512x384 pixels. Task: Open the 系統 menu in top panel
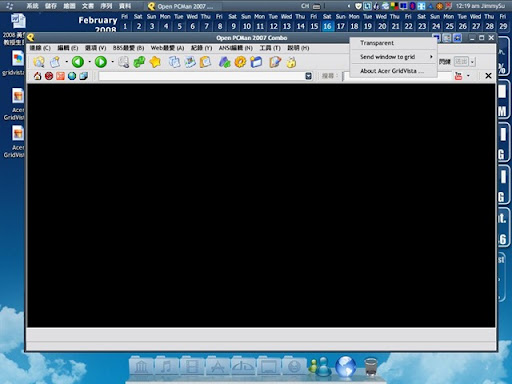(32, 6)
